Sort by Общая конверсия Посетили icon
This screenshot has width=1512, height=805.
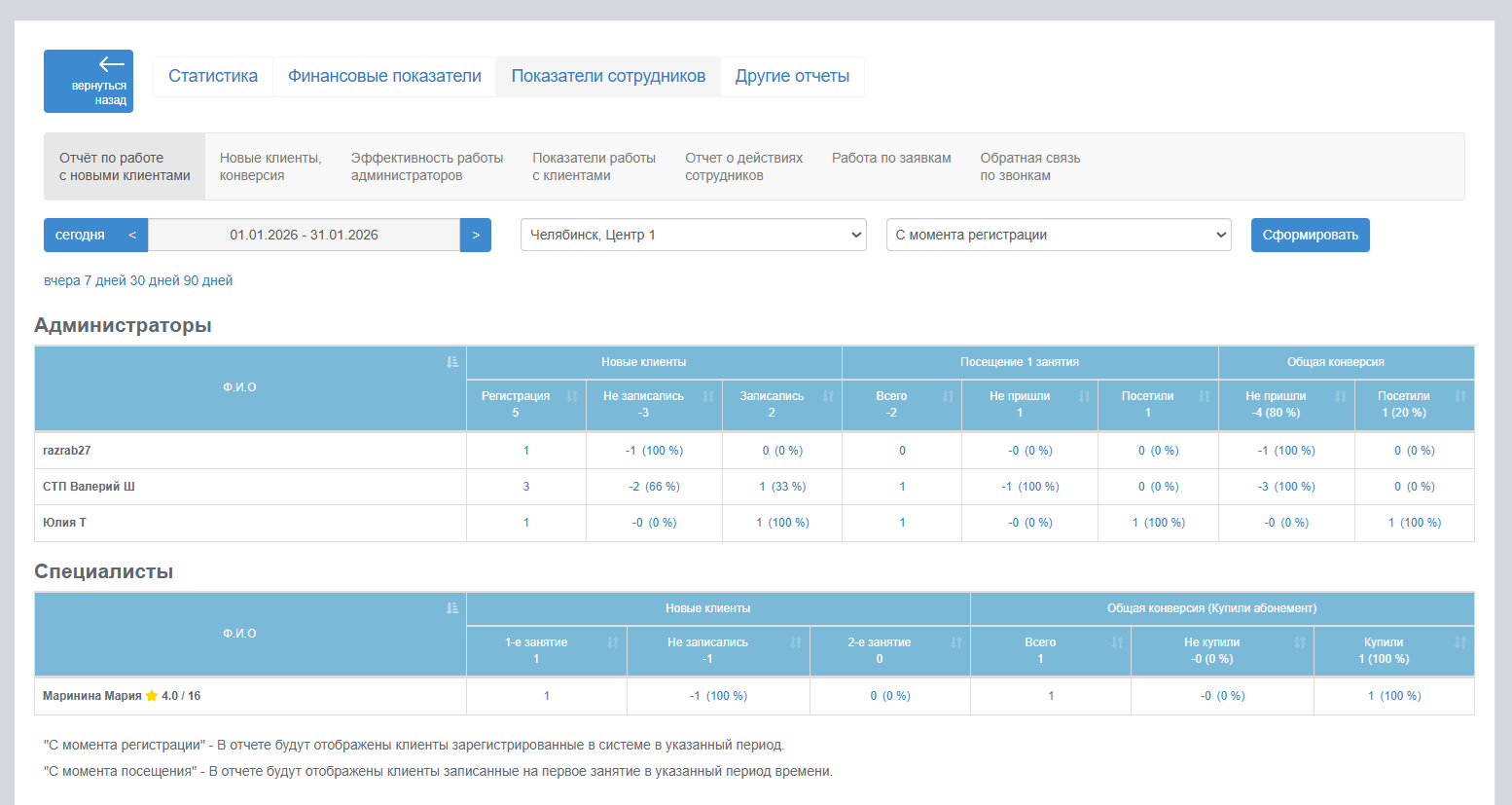(1460, 396)
